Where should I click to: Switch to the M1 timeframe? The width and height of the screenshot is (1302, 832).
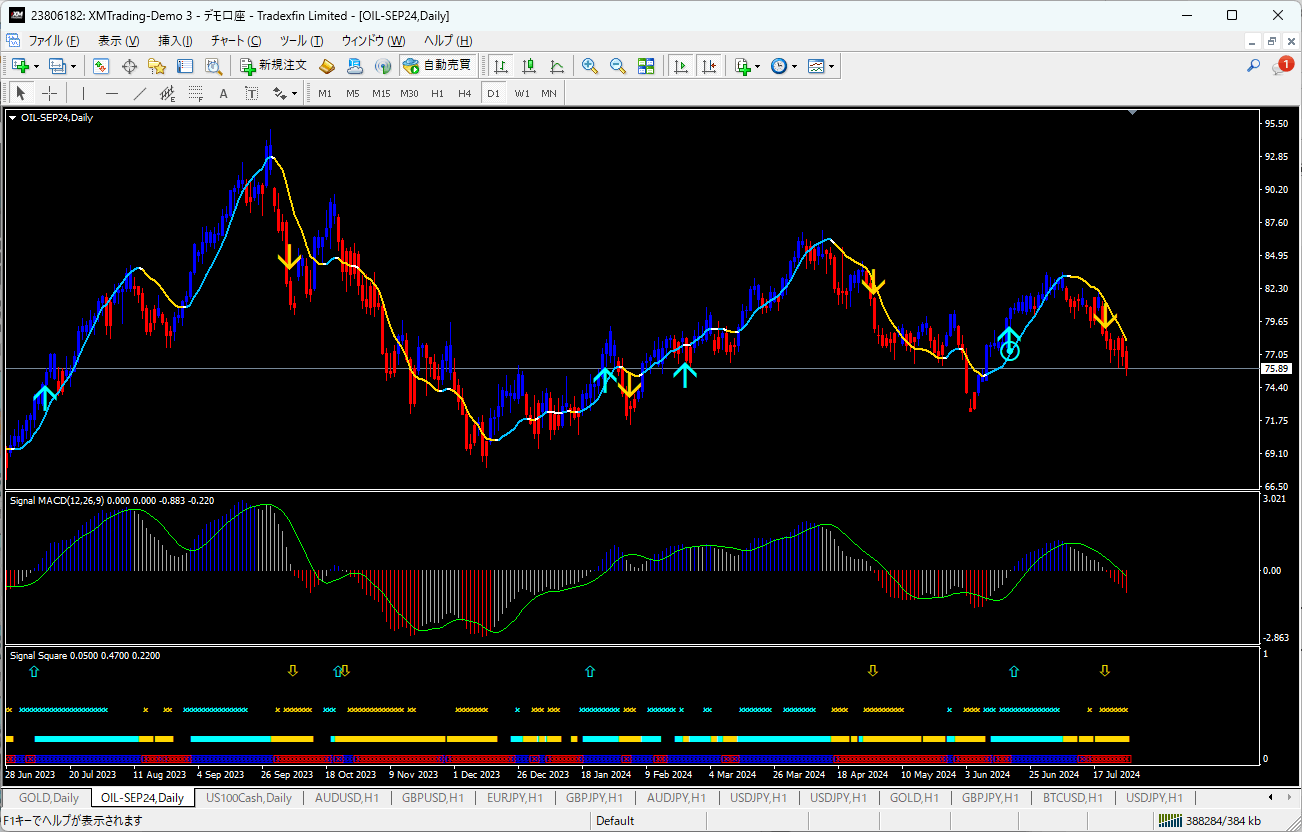click(325, 93)
